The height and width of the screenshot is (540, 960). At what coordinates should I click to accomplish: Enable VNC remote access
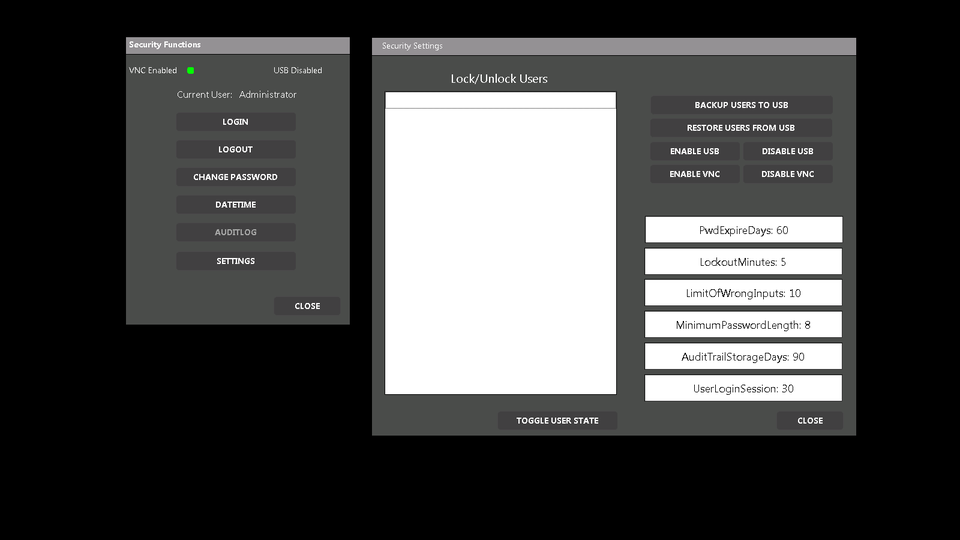click(x=694, y=174)
